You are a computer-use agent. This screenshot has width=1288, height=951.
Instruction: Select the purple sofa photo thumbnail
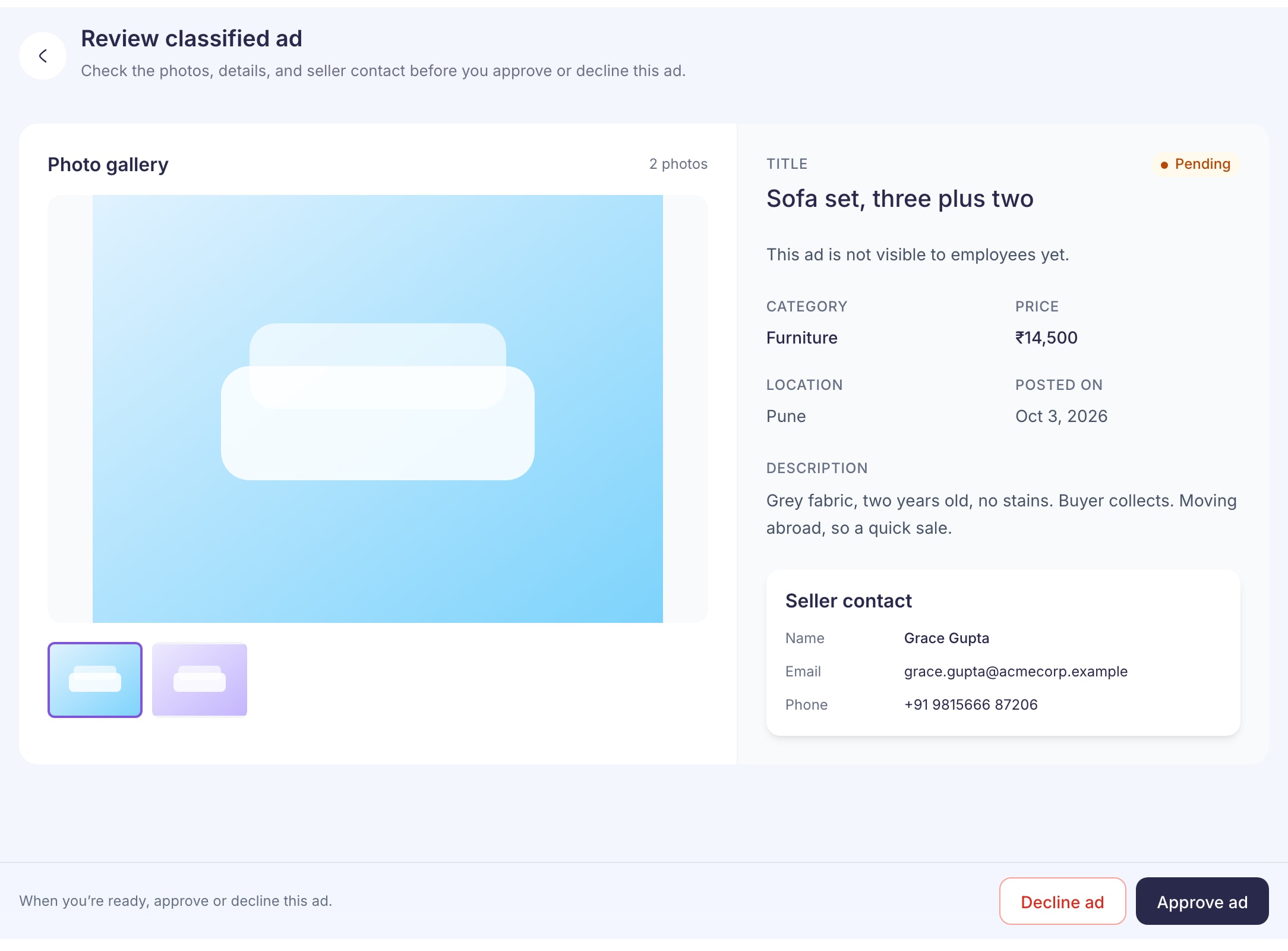click(200, 680)
